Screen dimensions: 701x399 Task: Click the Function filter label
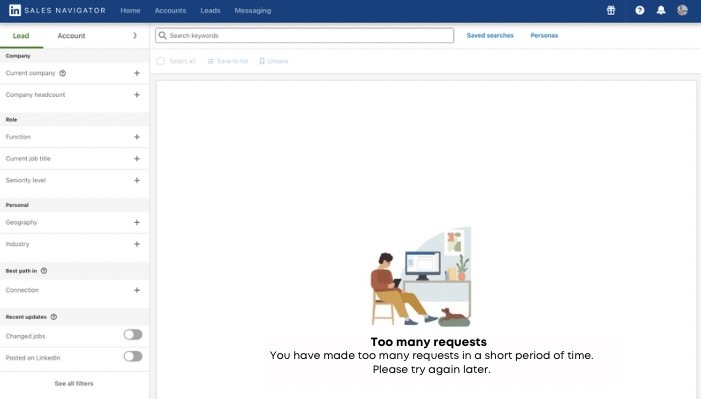click(18, 137)
